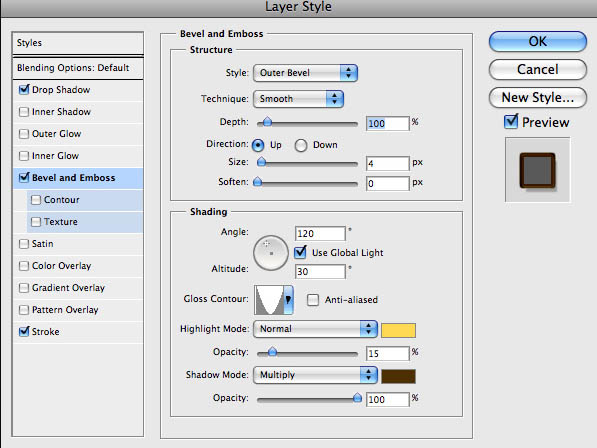Select the Gradient Overlay list entry

click(x=78, y=288)
